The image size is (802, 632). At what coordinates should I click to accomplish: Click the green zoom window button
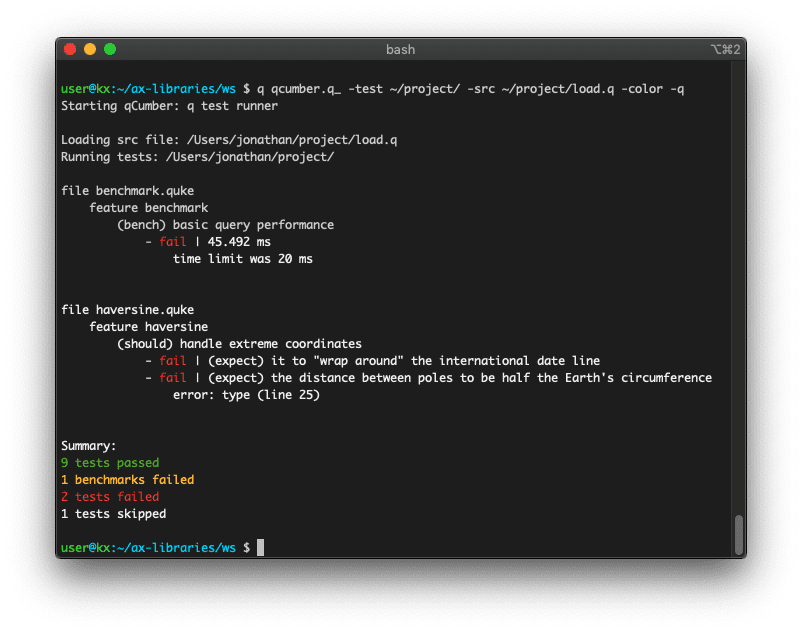110,49
